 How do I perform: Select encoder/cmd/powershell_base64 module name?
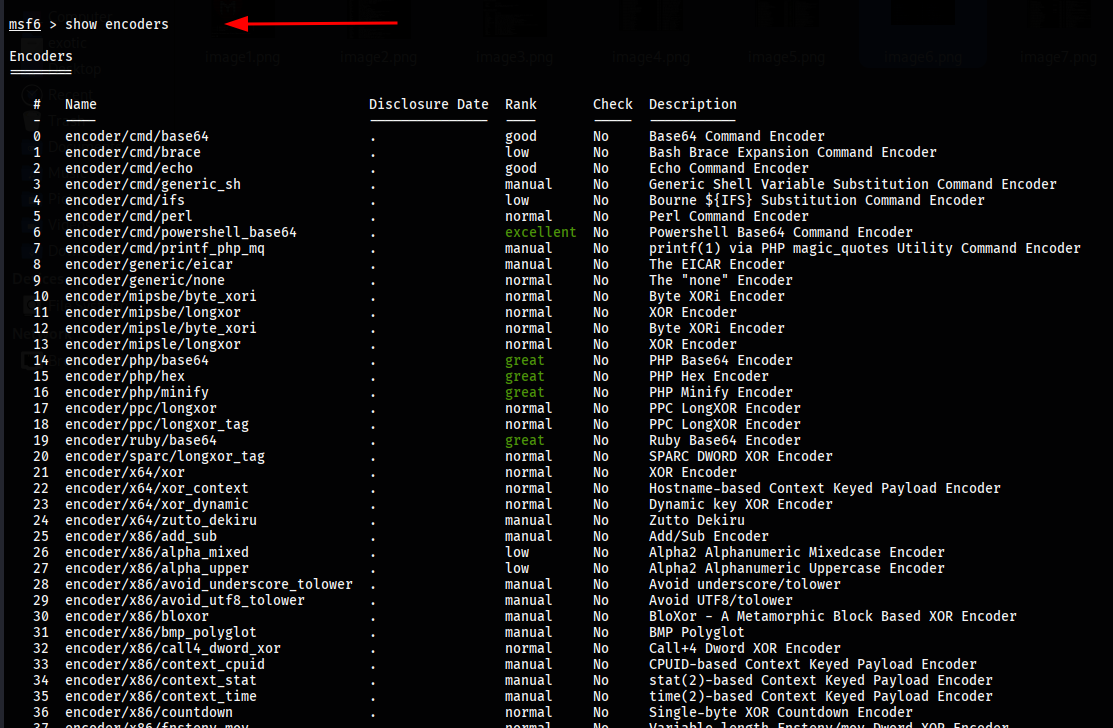pos(181,232)
